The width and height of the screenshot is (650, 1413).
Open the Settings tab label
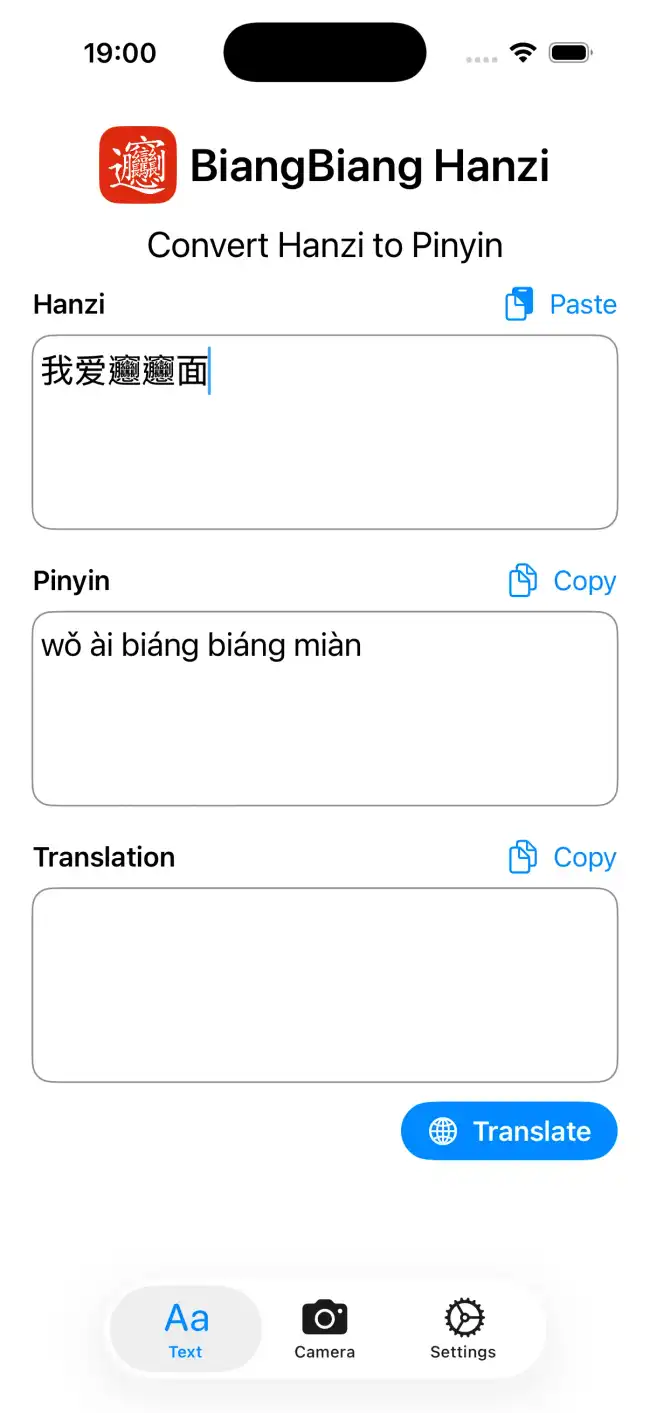[463, 1352]
